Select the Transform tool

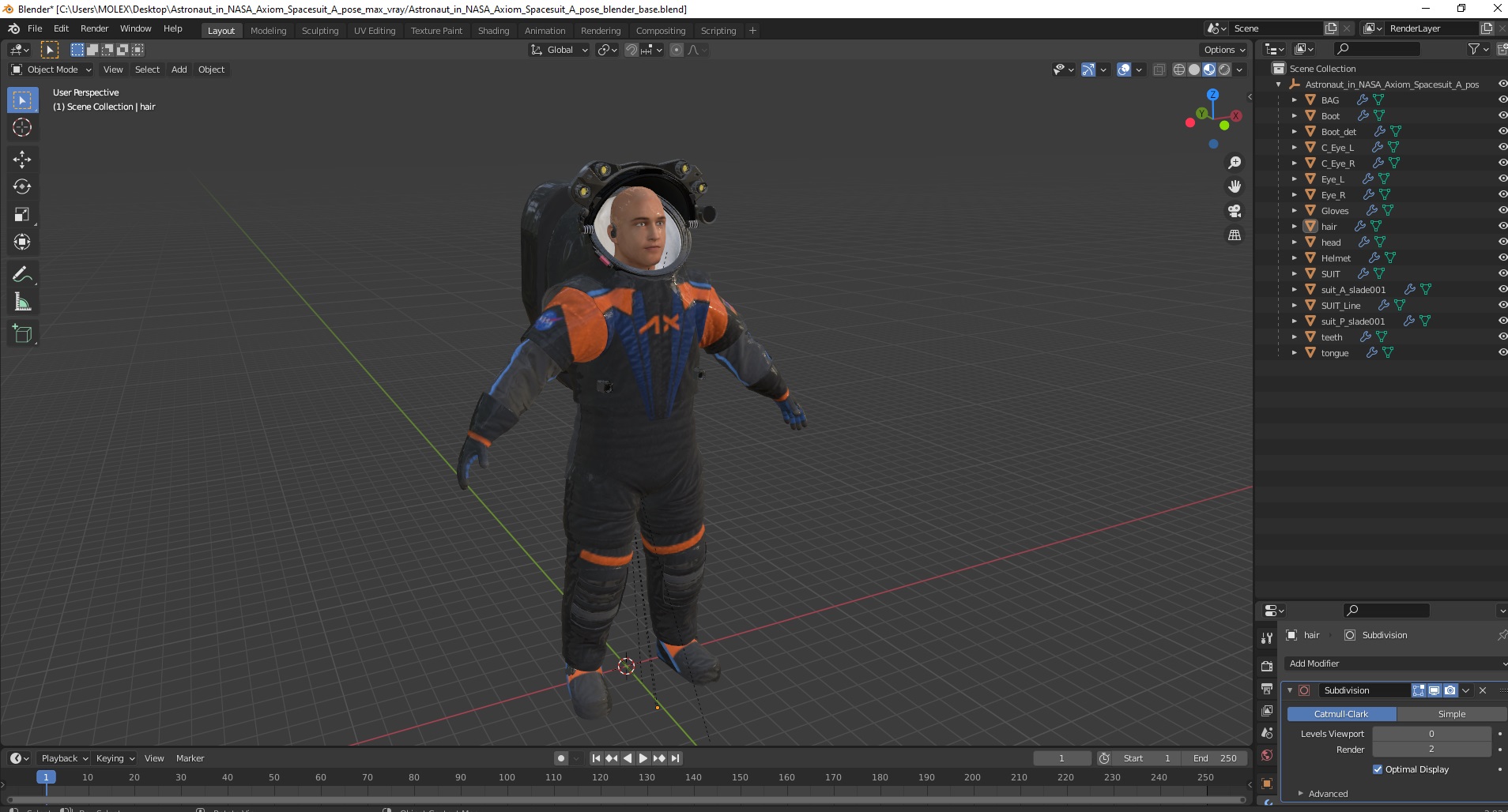point(22,242)
